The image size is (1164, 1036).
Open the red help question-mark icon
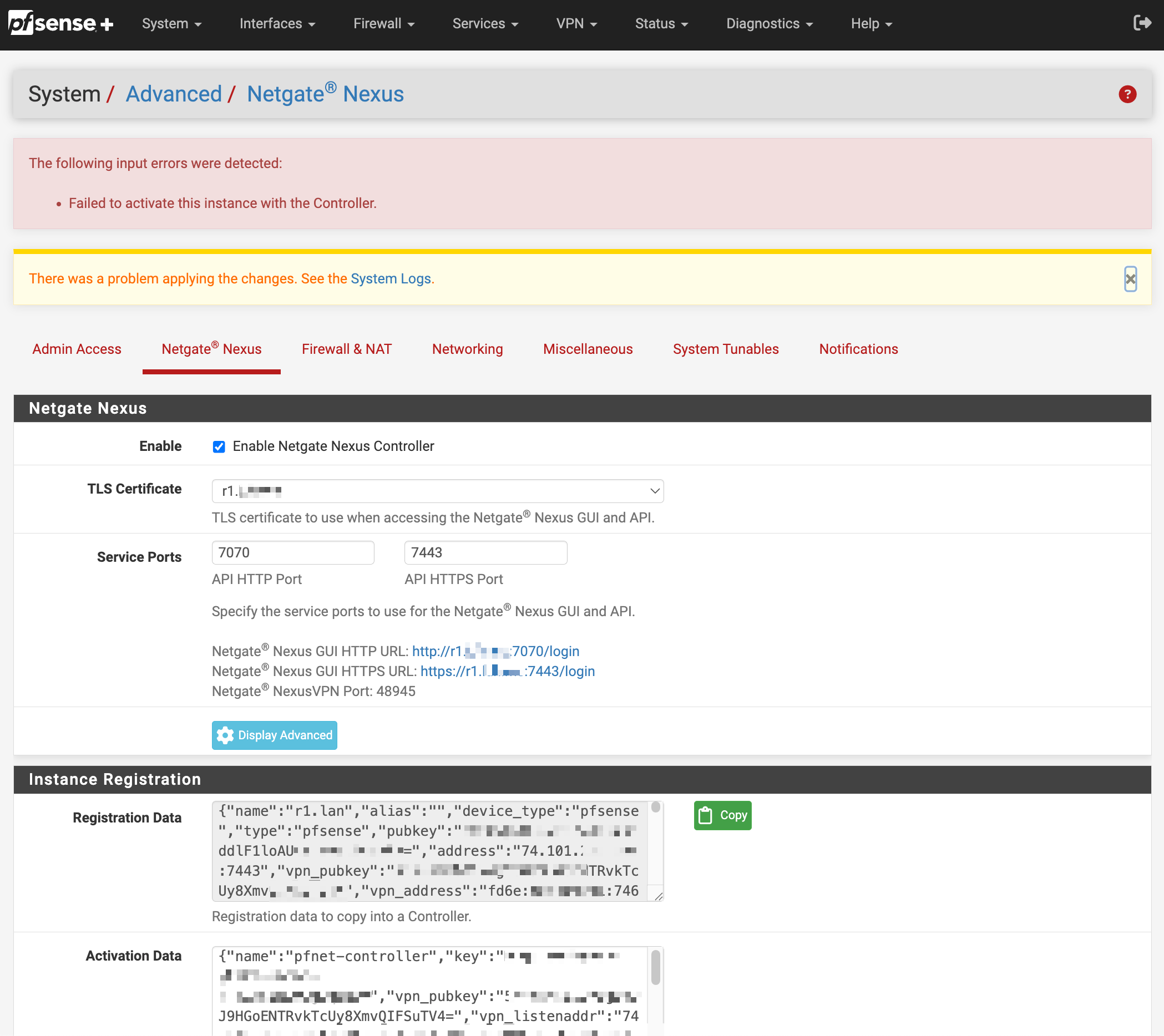click(x=1127, y=94)
